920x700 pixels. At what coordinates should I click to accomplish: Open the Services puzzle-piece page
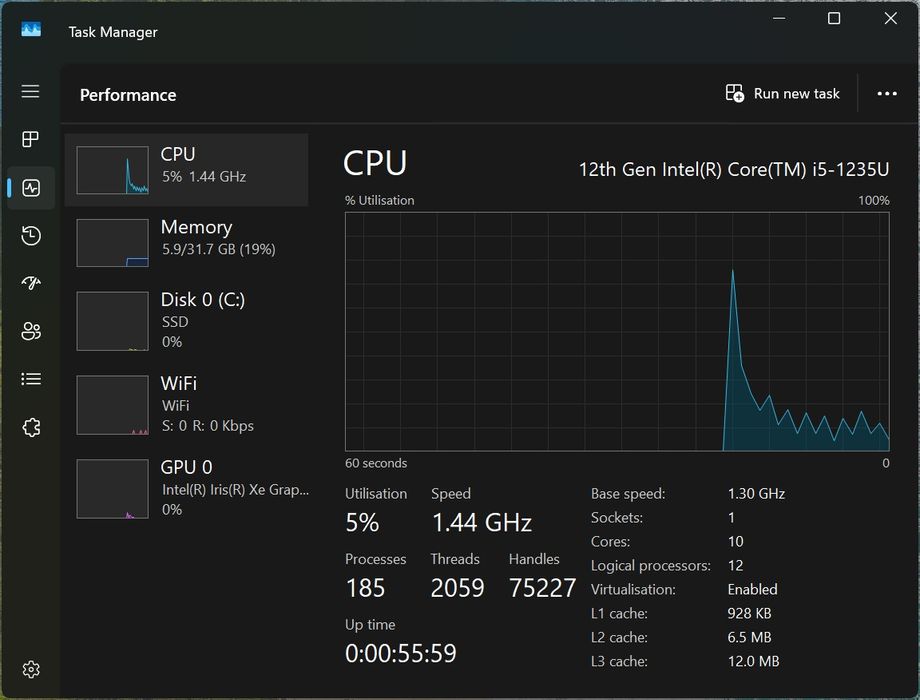click(x=31, y=428)
